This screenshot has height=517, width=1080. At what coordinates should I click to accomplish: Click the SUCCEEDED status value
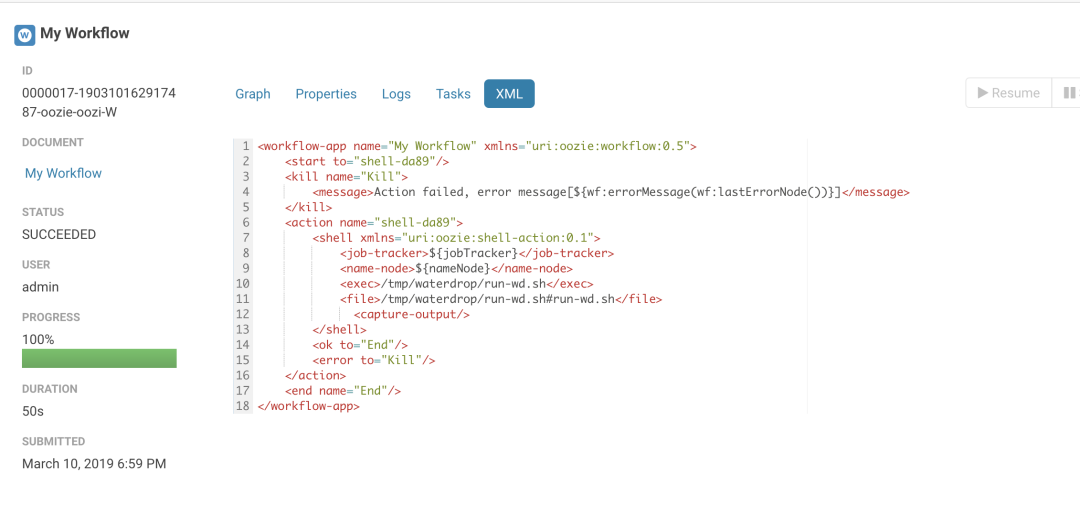tap(59, 234)
